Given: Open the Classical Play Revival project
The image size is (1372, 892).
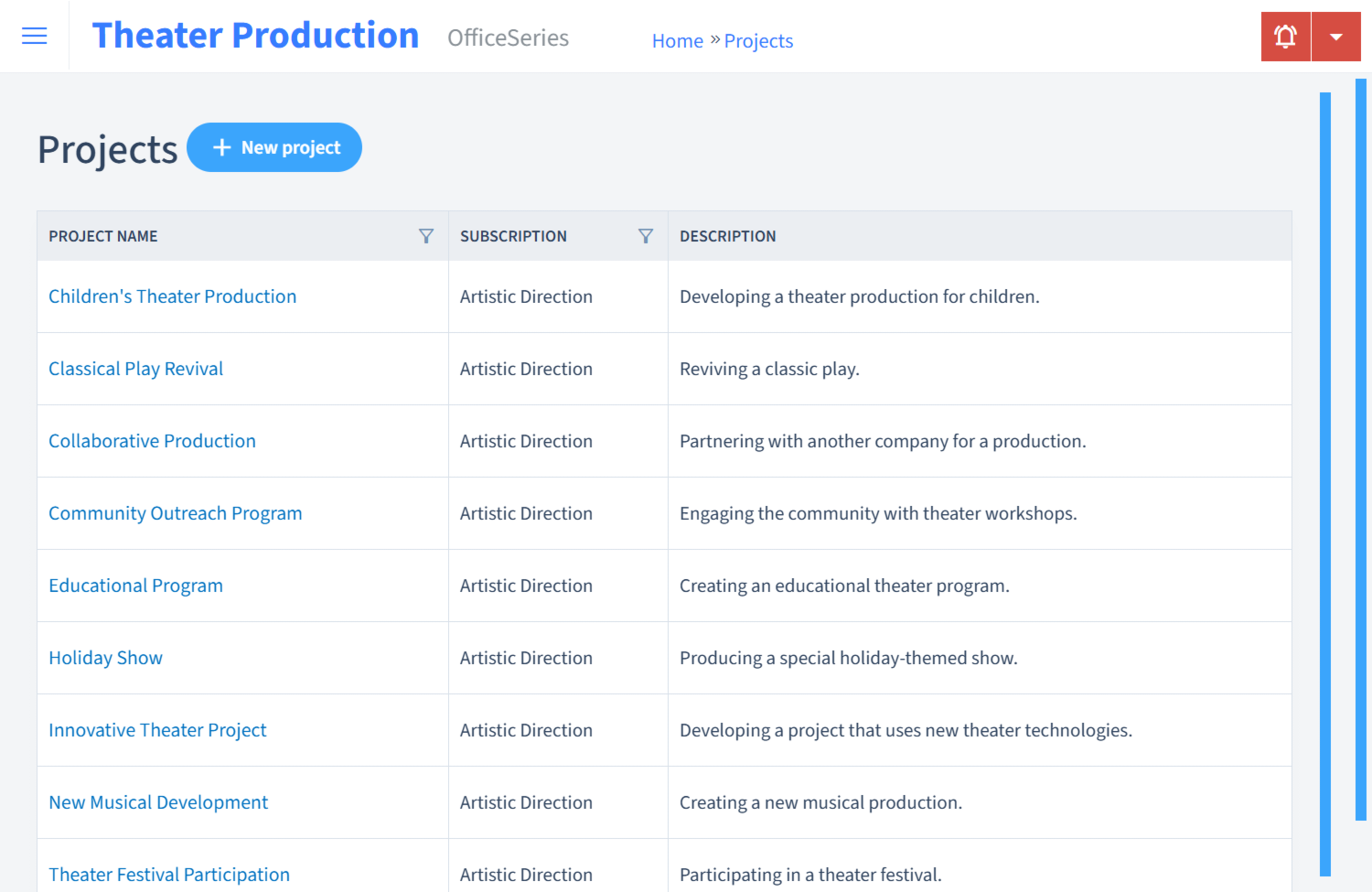Looking at the screenshot, I should click(135, 368).
